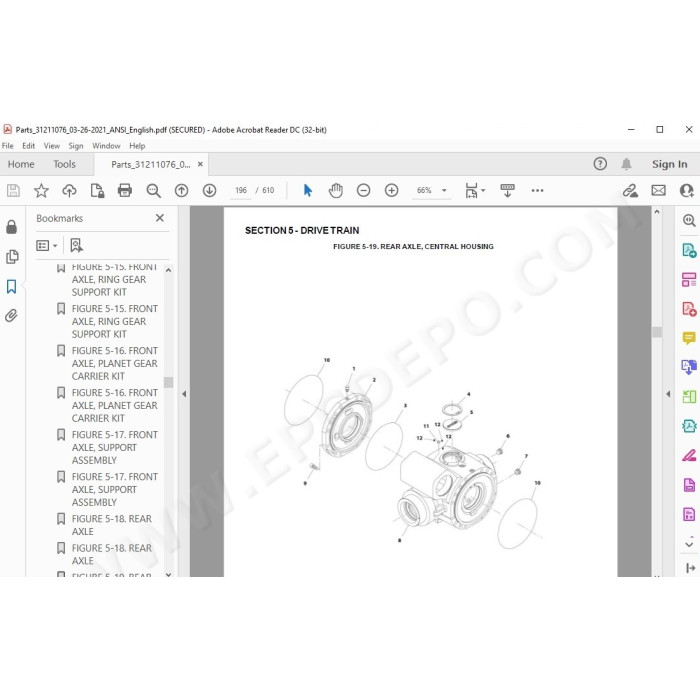The height and width of the screenshot is (700, 700).
Task: Click the page number field showing 196
Action: tap(241, 191)
